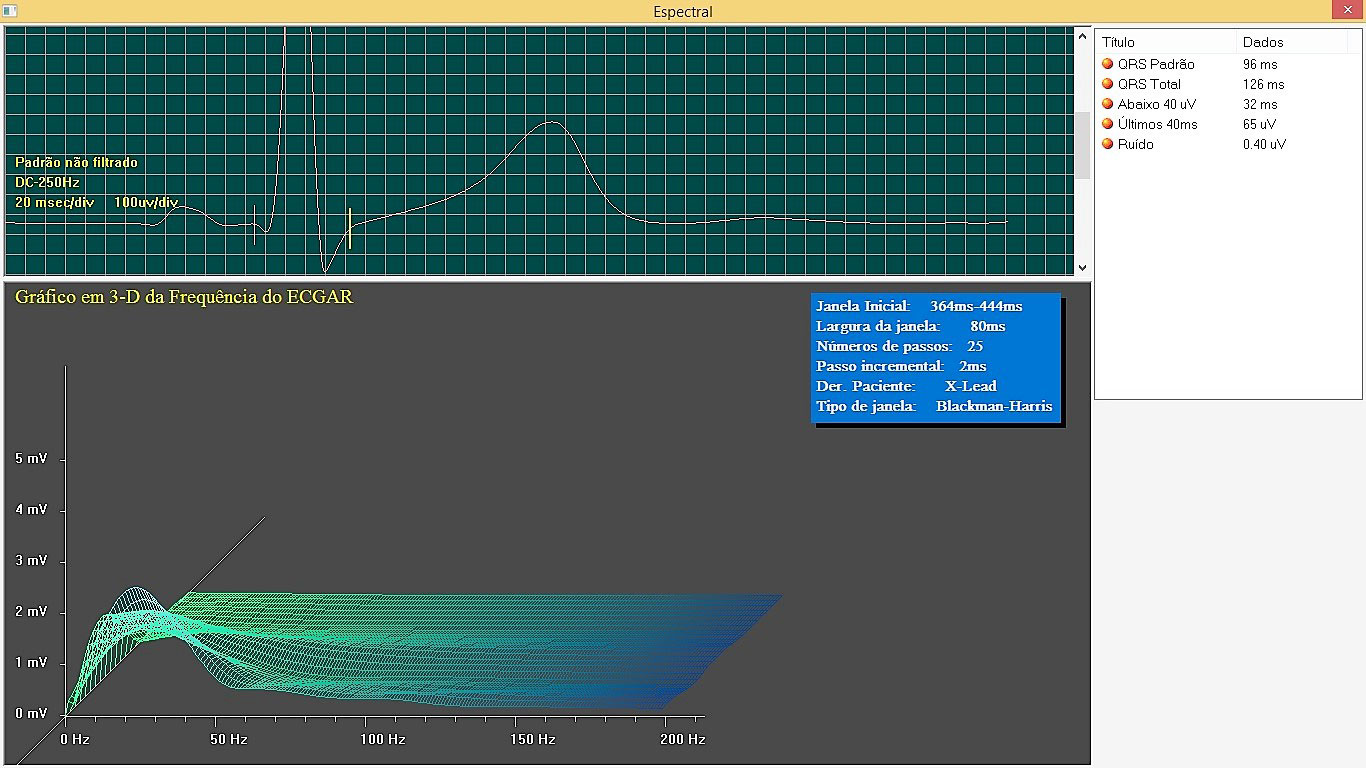Click the 32 ms value
The width and height of the screenshot is (1366, 768).
(1260, 104)
